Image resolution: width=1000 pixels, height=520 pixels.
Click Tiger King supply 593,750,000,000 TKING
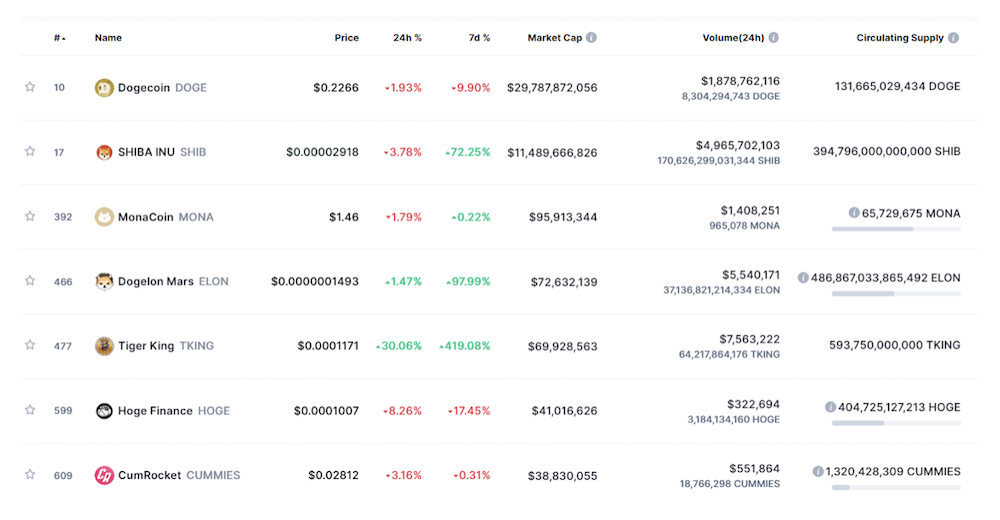pos(895,345)
